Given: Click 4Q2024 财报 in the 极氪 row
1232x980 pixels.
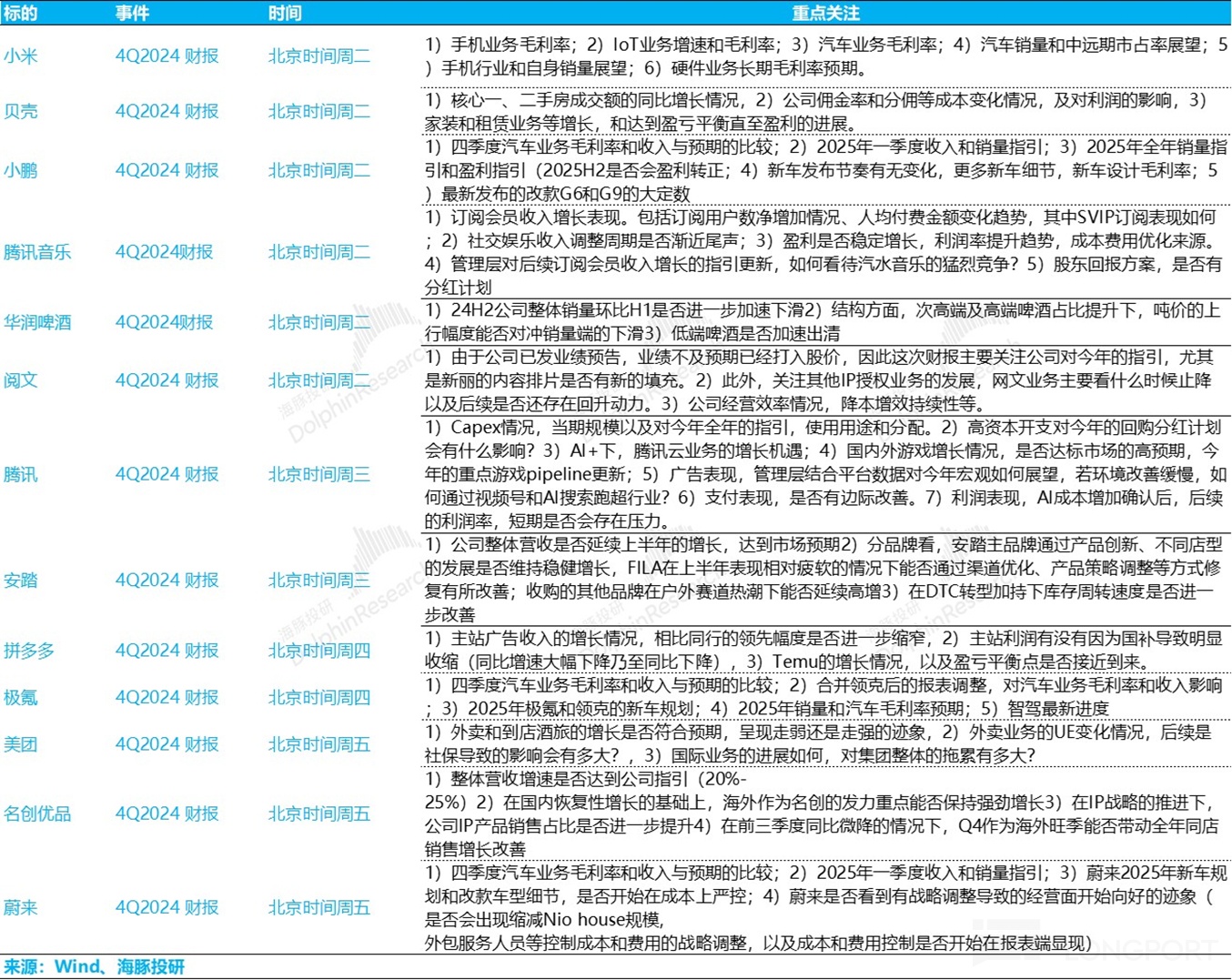Looking at the screenshot, I should tap(167, 697).
